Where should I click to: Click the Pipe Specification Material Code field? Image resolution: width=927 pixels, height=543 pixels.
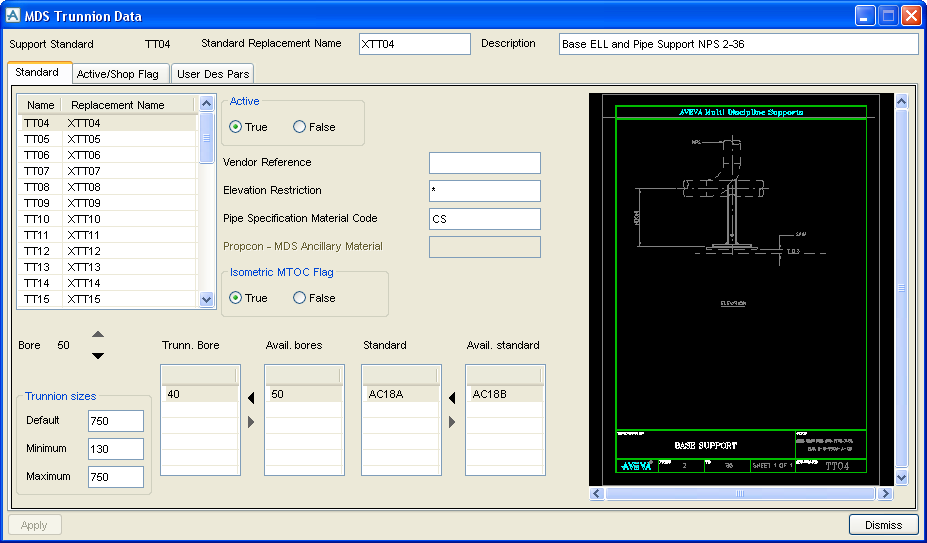point(485,219)
